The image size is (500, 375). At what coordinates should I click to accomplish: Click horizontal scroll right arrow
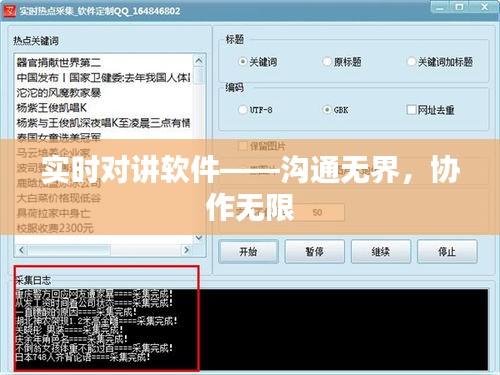(186, 250)
